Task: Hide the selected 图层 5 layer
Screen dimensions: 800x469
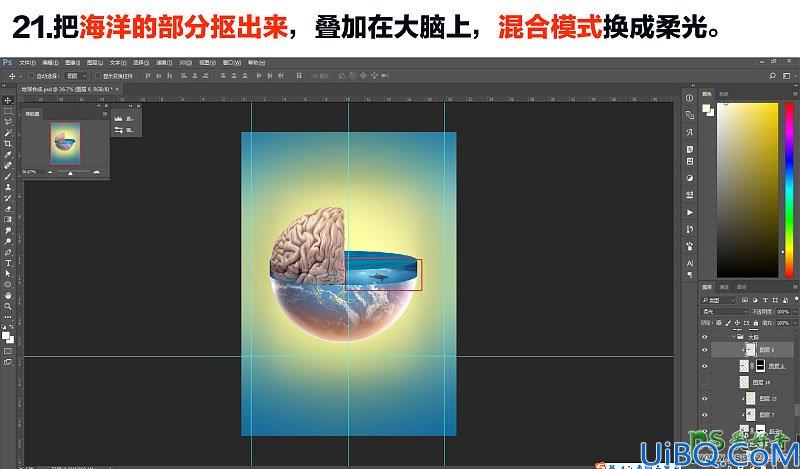Action: click(705, 350)
